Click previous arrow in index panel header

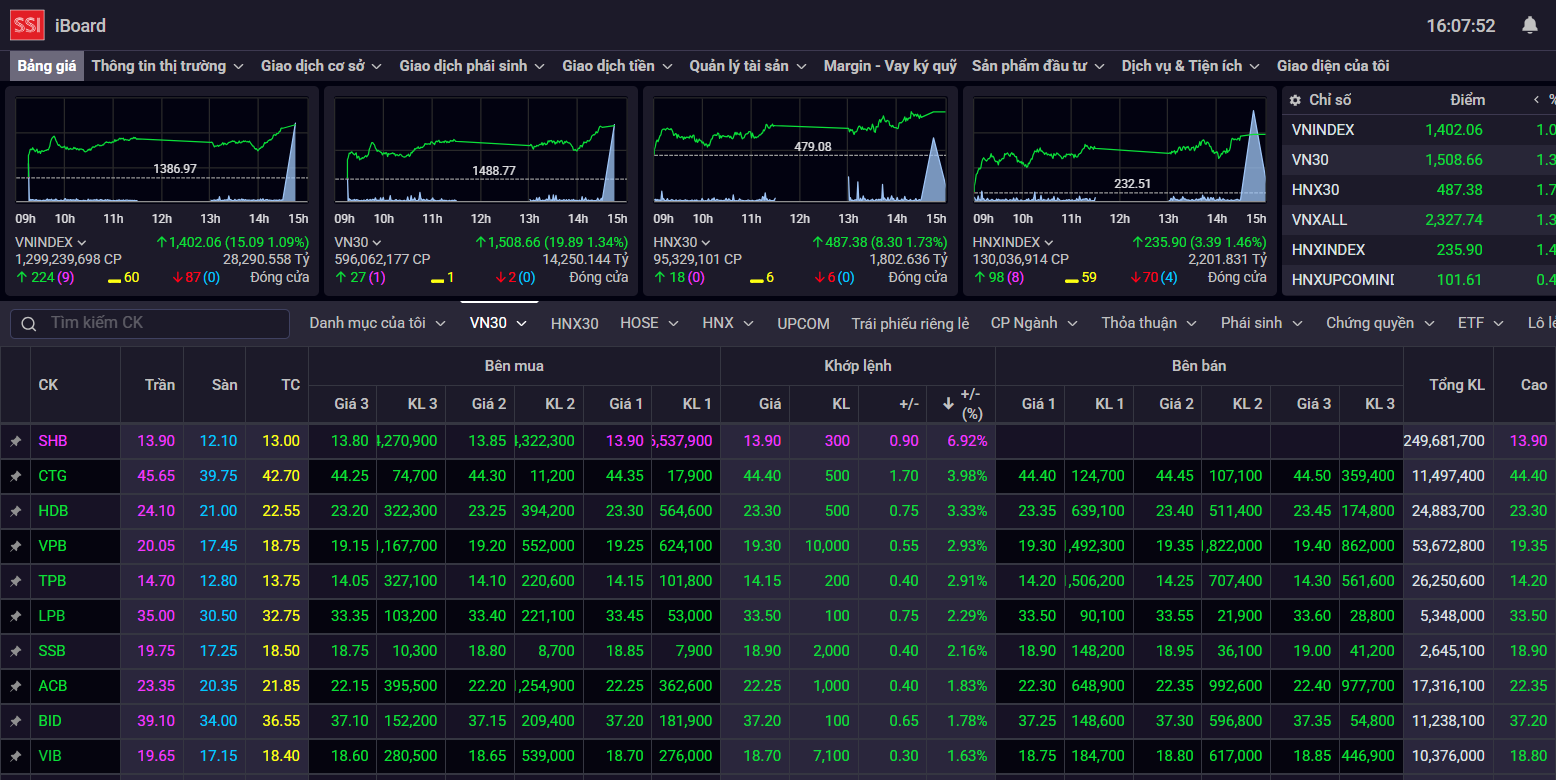click(1536, 100)
